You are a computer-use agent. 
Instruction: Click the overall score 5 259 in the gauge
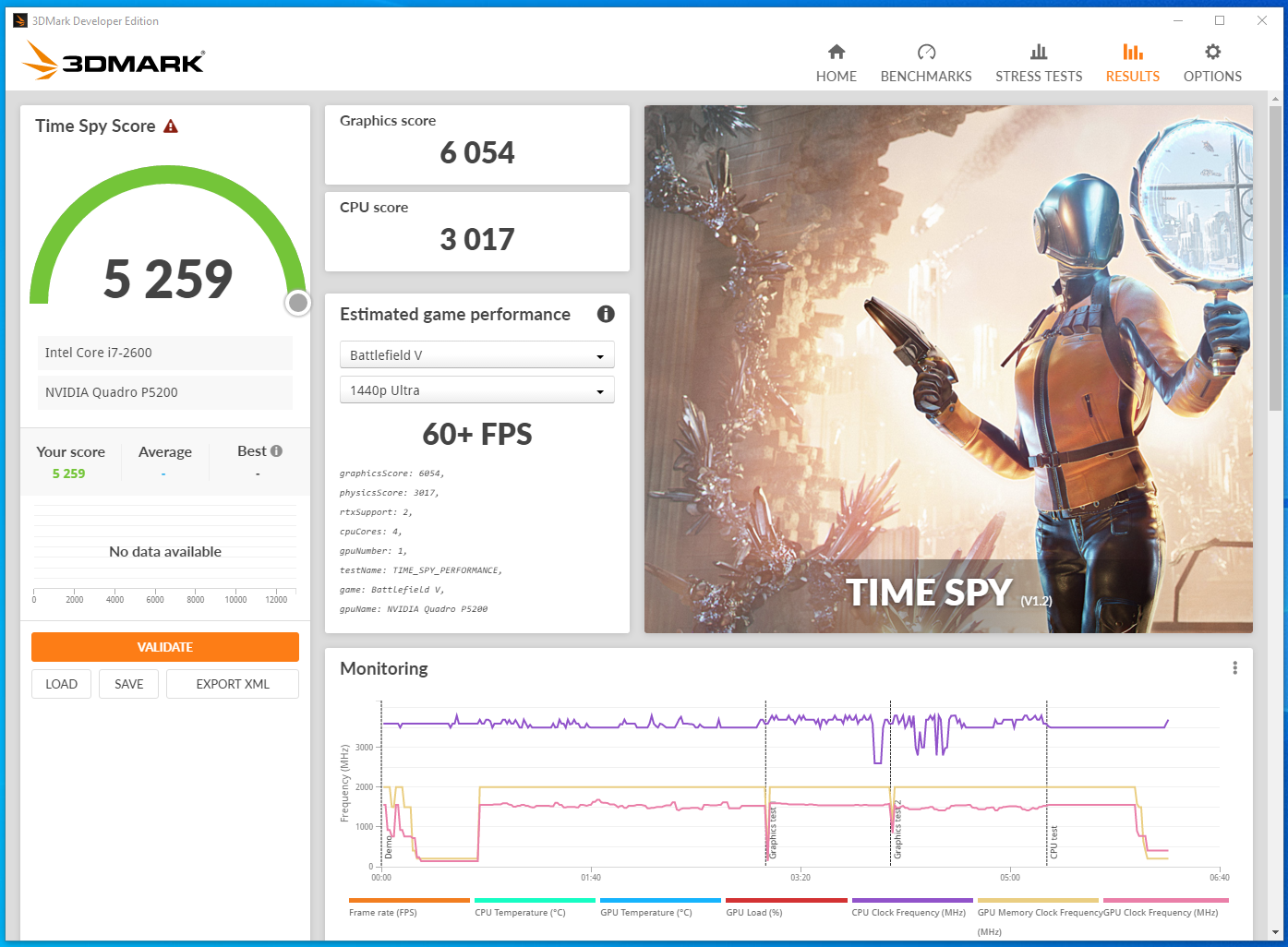[168, 279]
